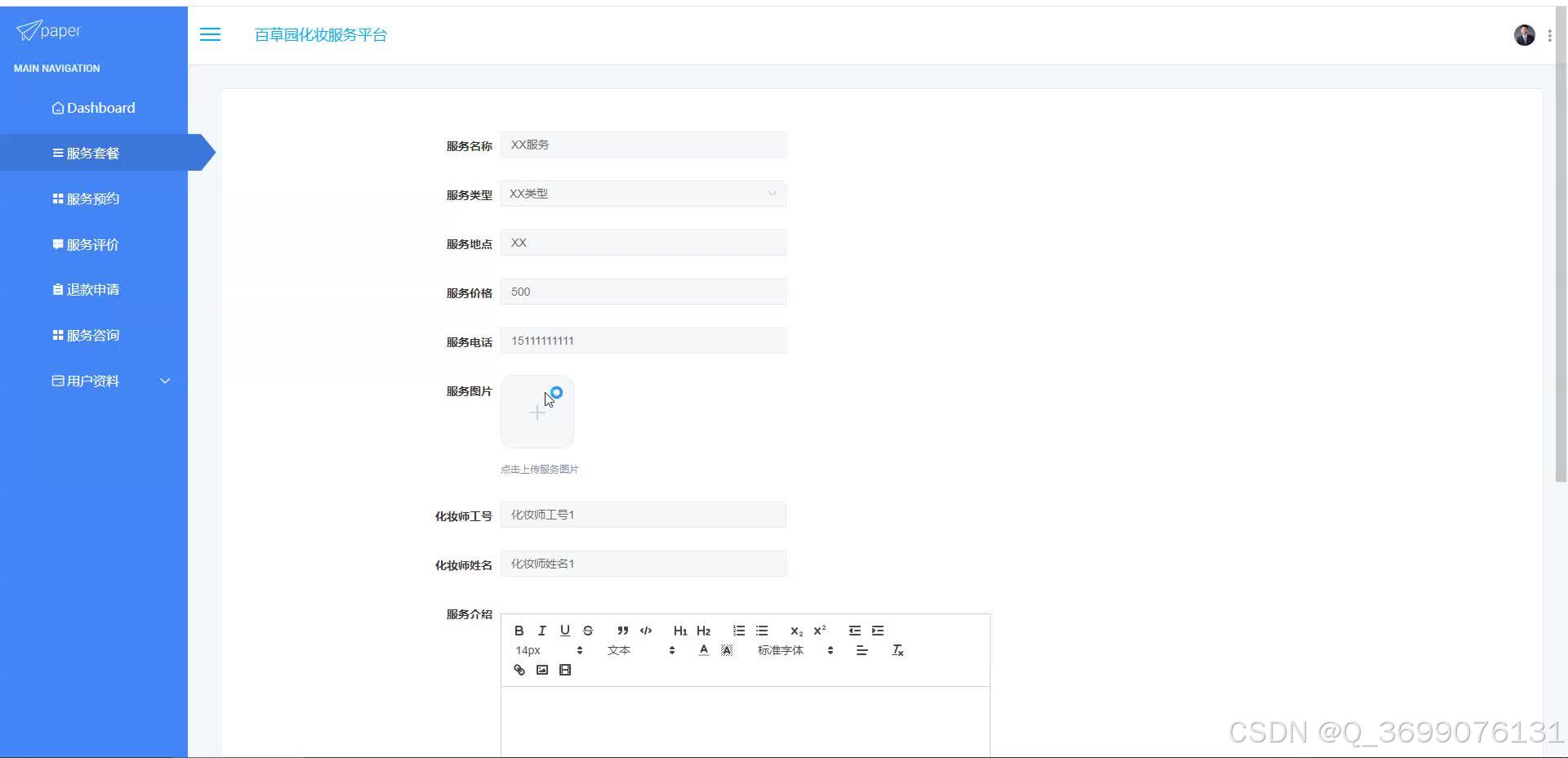The image size is (1568, 758).
Task: Apply strikethrough formatting in the editor
Action: click(587, 630)
